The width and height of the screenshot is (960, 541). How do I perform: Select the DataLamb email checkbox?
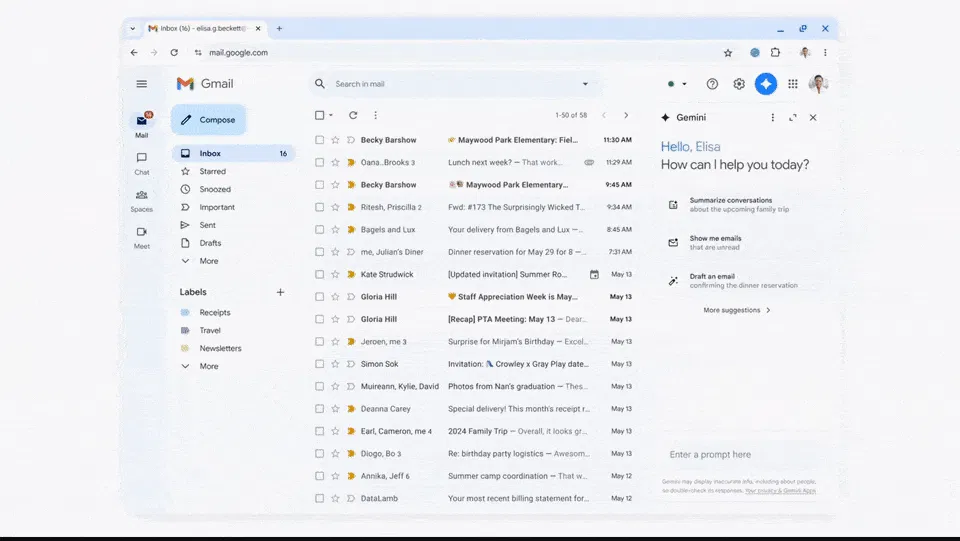pos(320,498)
